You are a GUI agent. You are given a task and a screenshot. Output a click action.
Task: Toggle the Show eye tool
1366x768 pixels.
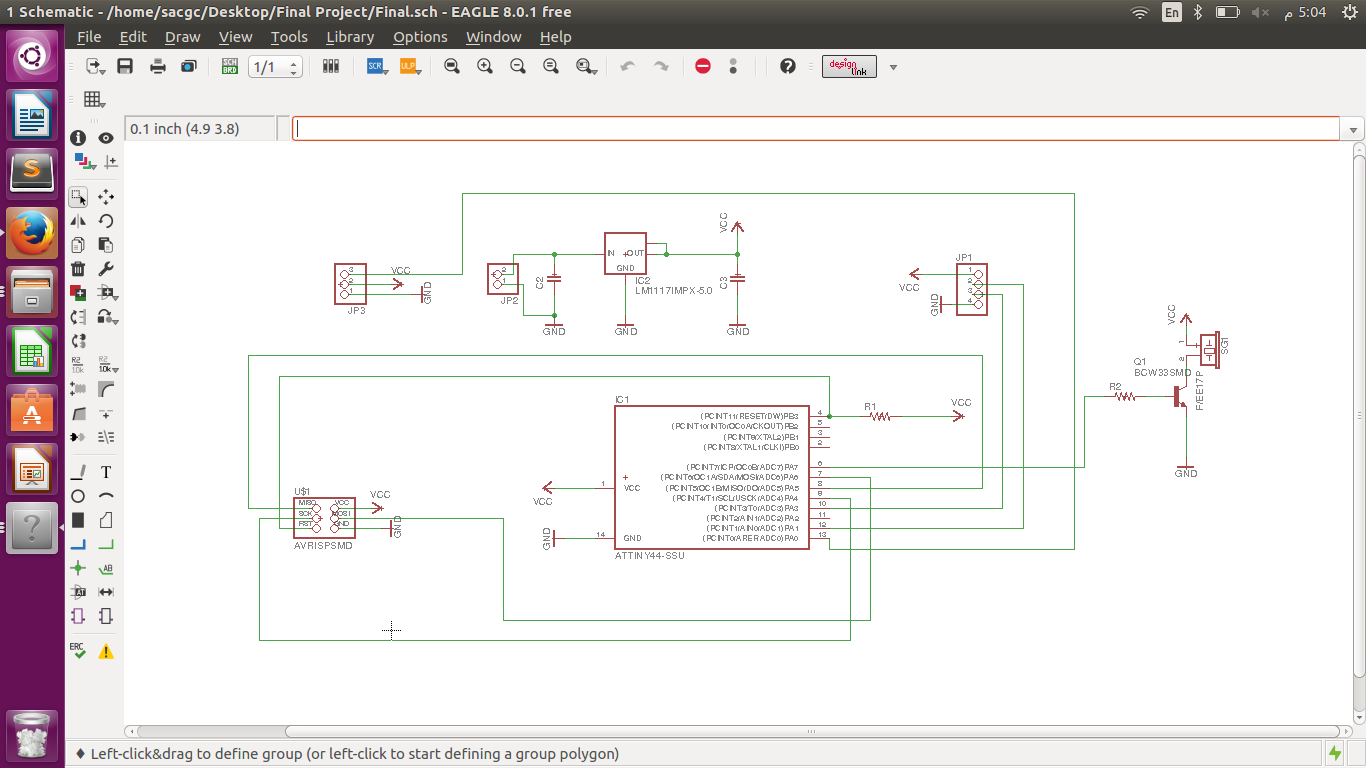coord(106,138)
